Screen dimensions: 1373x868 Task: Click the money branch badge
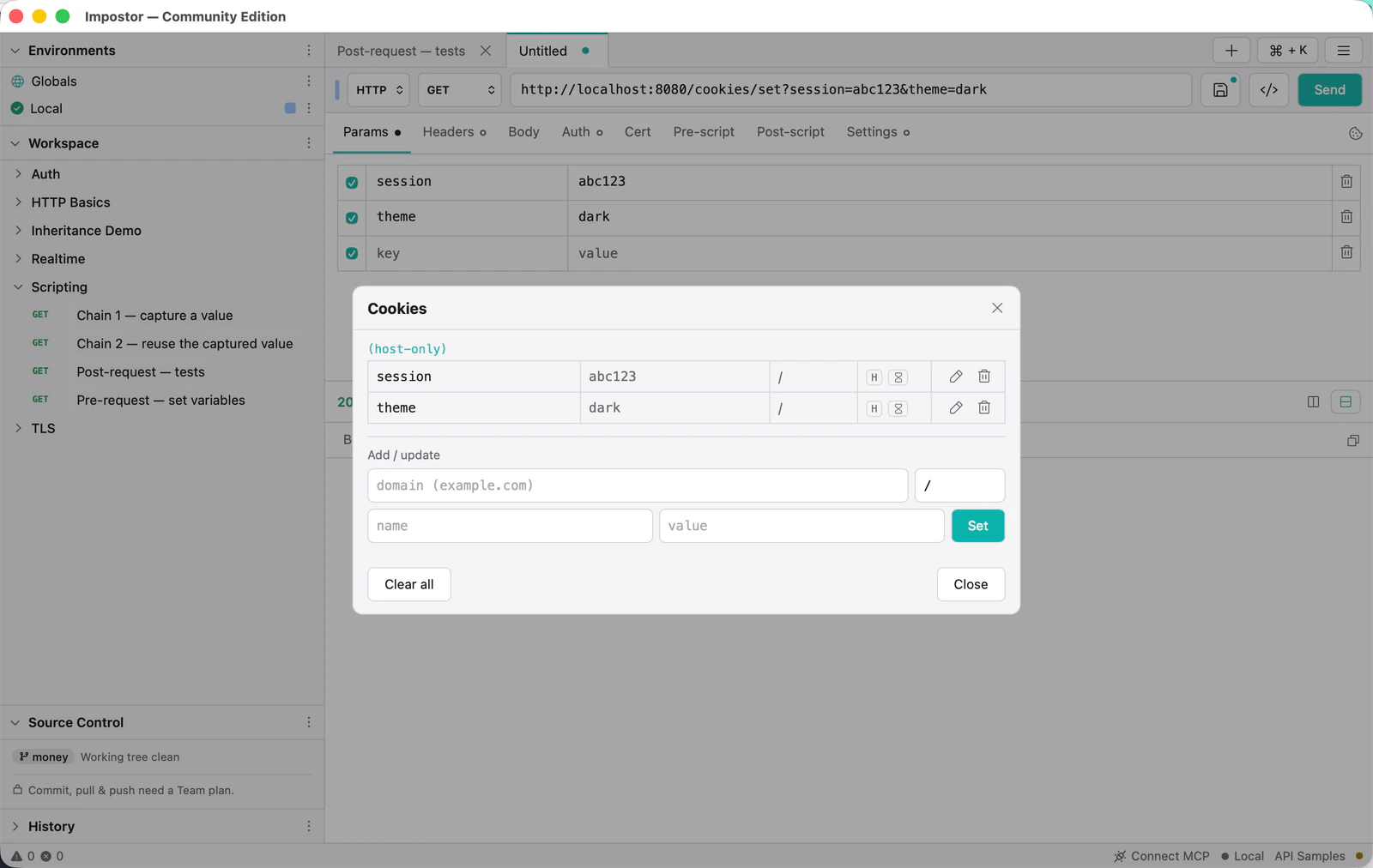[x=43, y=756]
